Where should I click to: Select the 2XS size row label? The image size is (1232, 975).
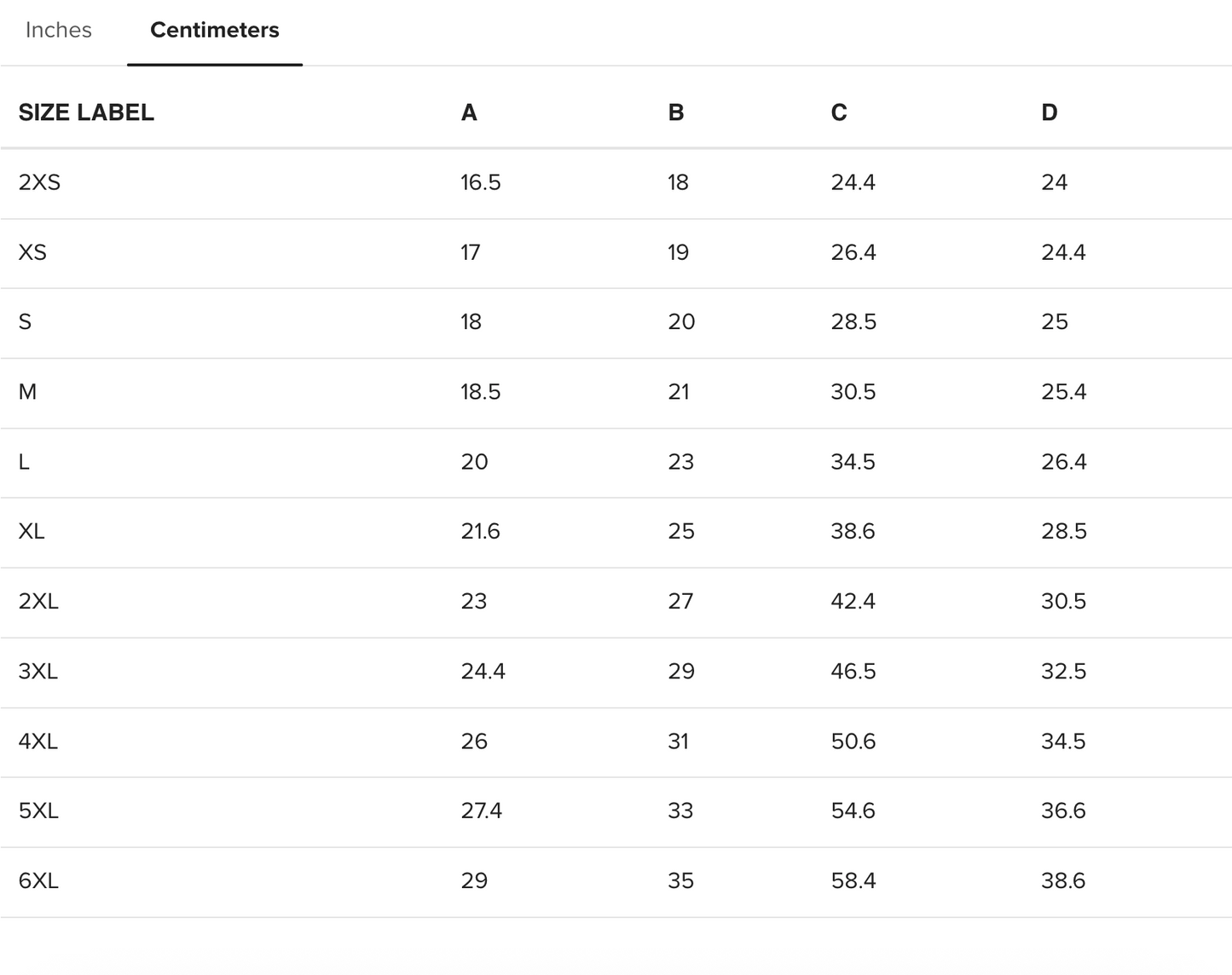tap(39, 182)
